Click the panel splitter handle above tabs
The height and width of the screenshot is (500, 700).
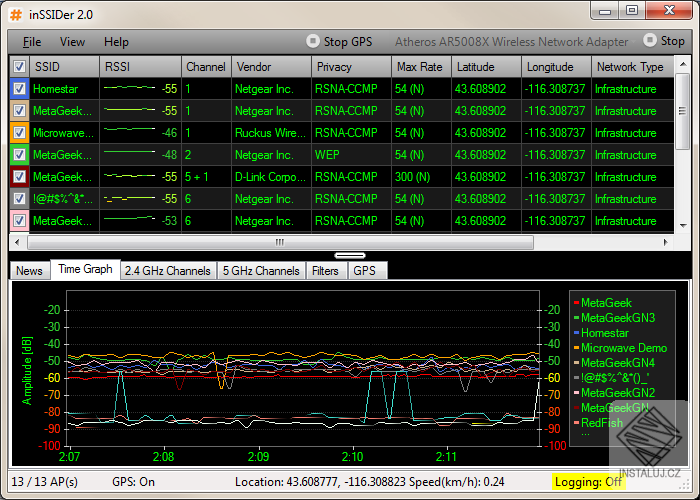pyautogui.click(x=350, y=255)
